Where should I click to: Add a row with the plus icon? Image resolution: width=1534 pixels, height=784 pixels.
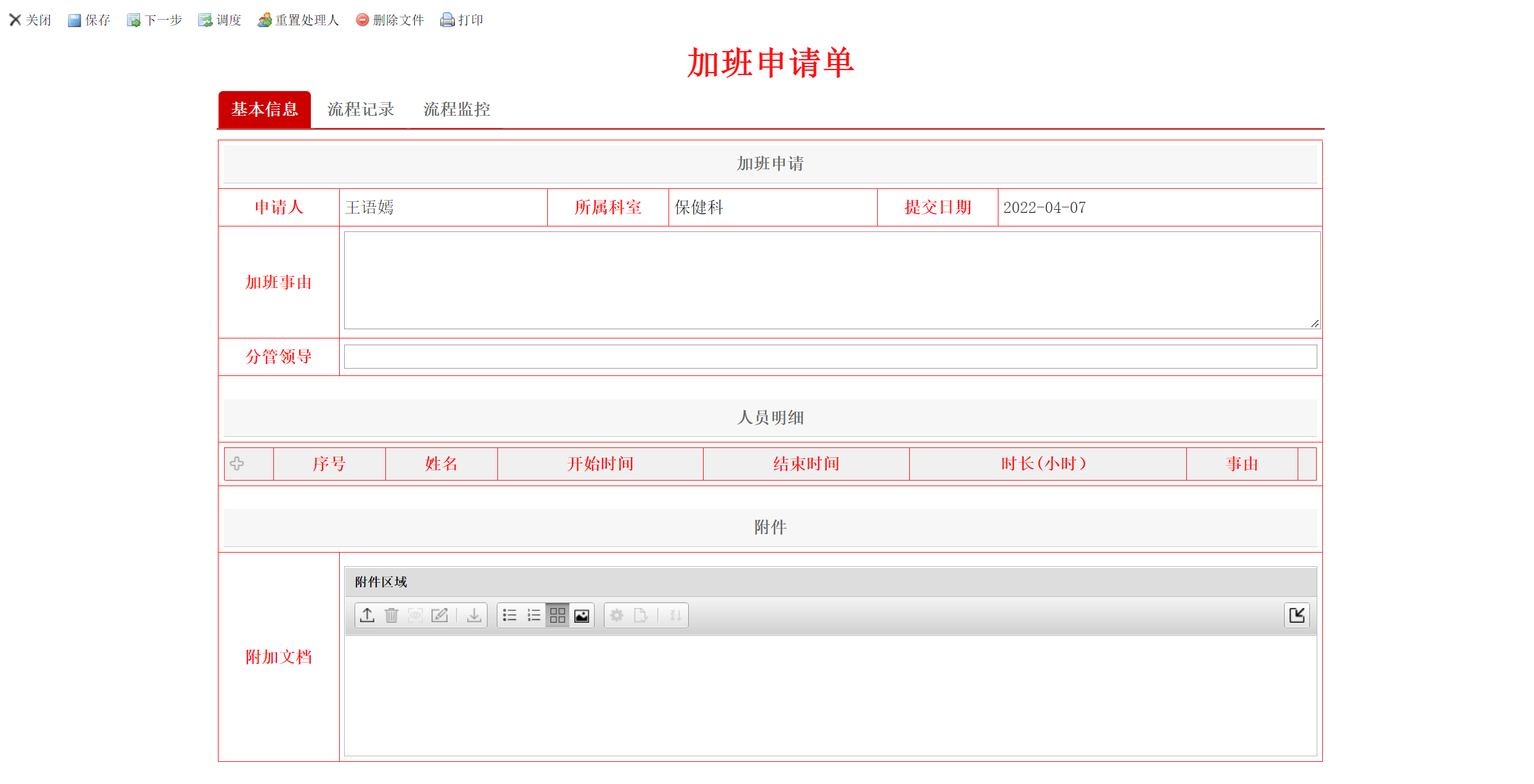pos(237,464)
